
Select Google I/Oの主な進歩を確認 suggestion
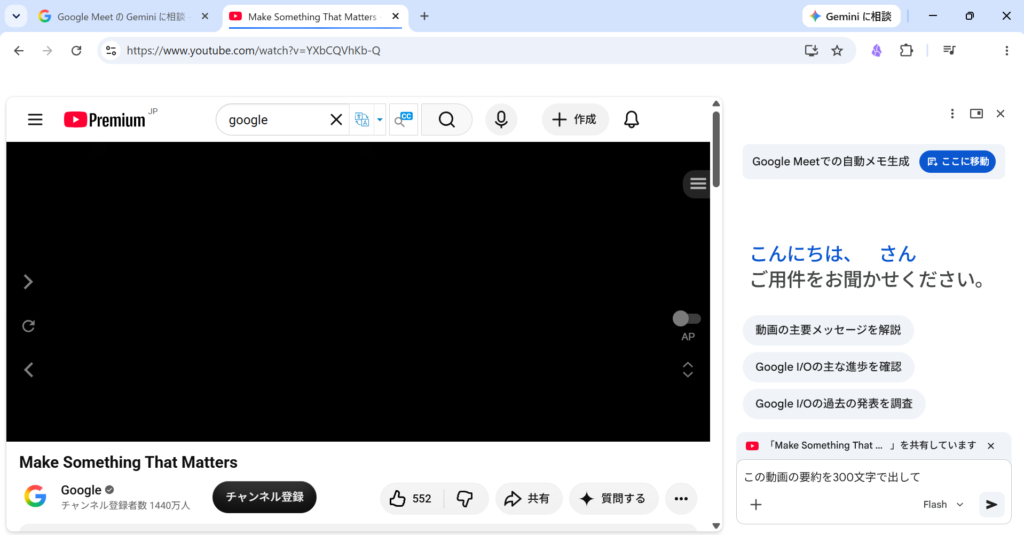click(x=828, y=367)
